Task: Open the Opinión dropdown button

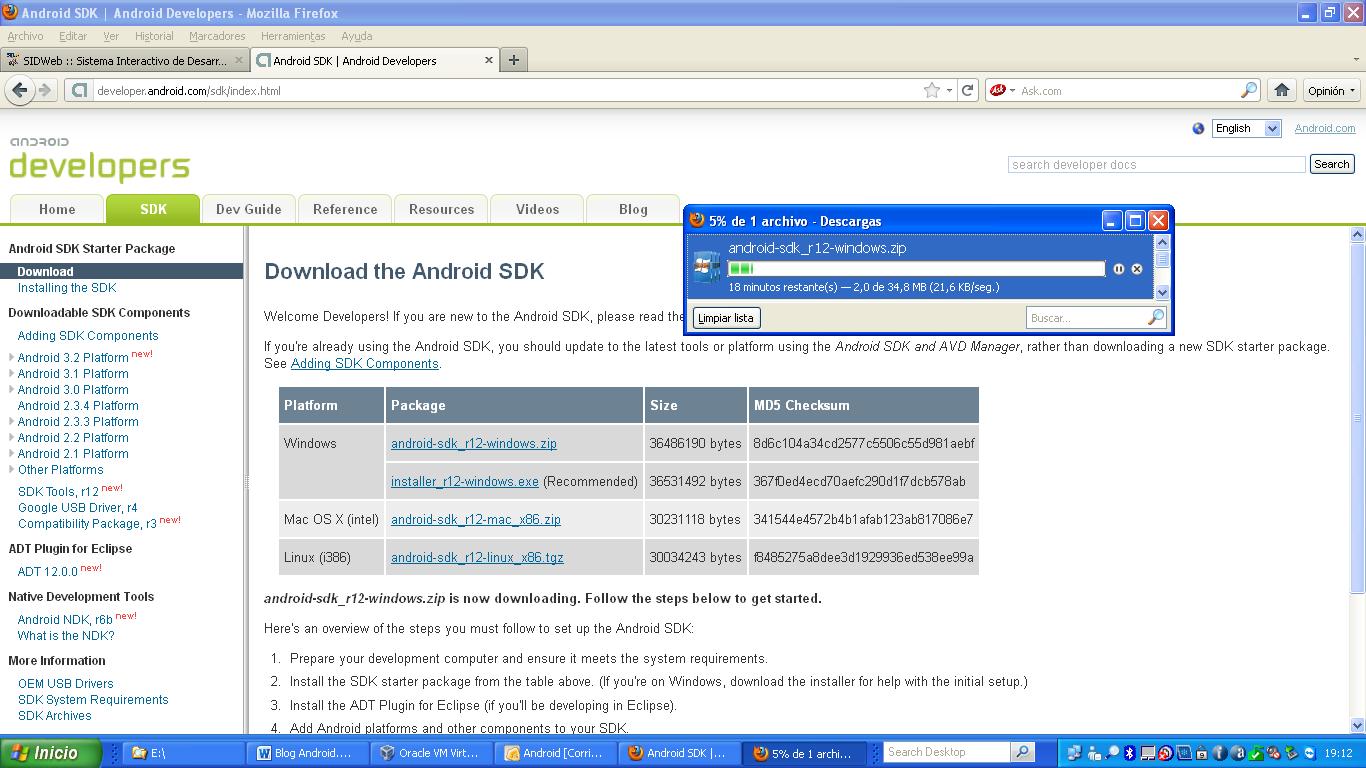Action: (1331, 90)
